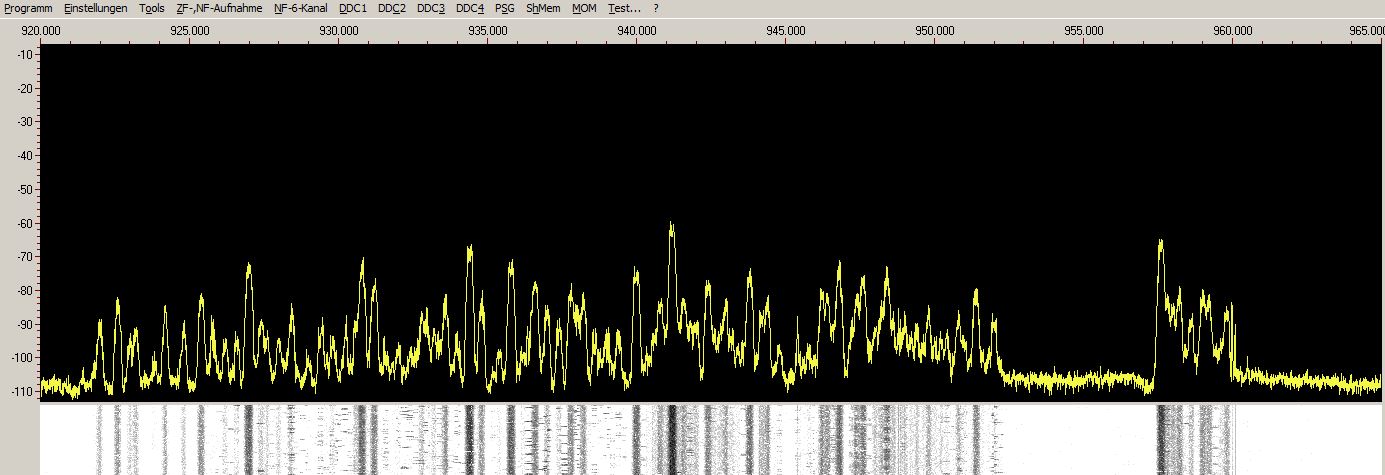Image resolution: width=1385 pixels, height=475 pixels.
Task: Open the ShMem menu
Action: tap(543, 8)
